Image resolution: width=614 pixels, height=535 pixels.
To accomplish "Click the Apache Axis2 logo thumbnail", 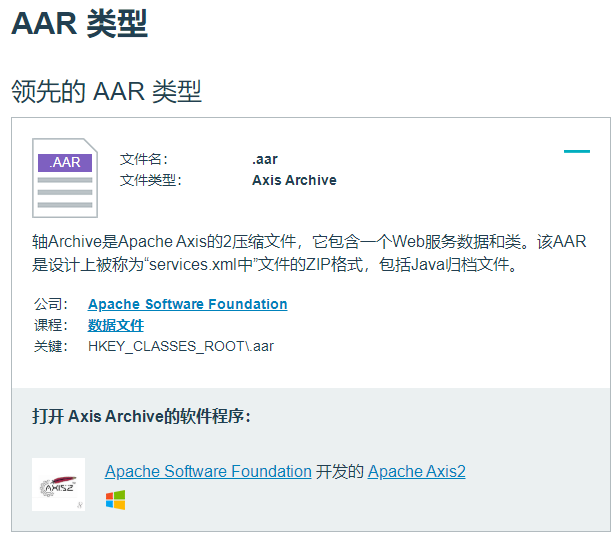I will (x=58, y=484).
